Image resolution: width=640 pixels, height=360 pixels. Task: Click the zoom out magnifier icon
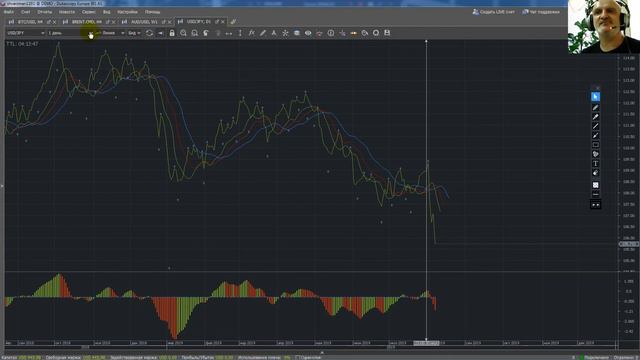(195, 33)
